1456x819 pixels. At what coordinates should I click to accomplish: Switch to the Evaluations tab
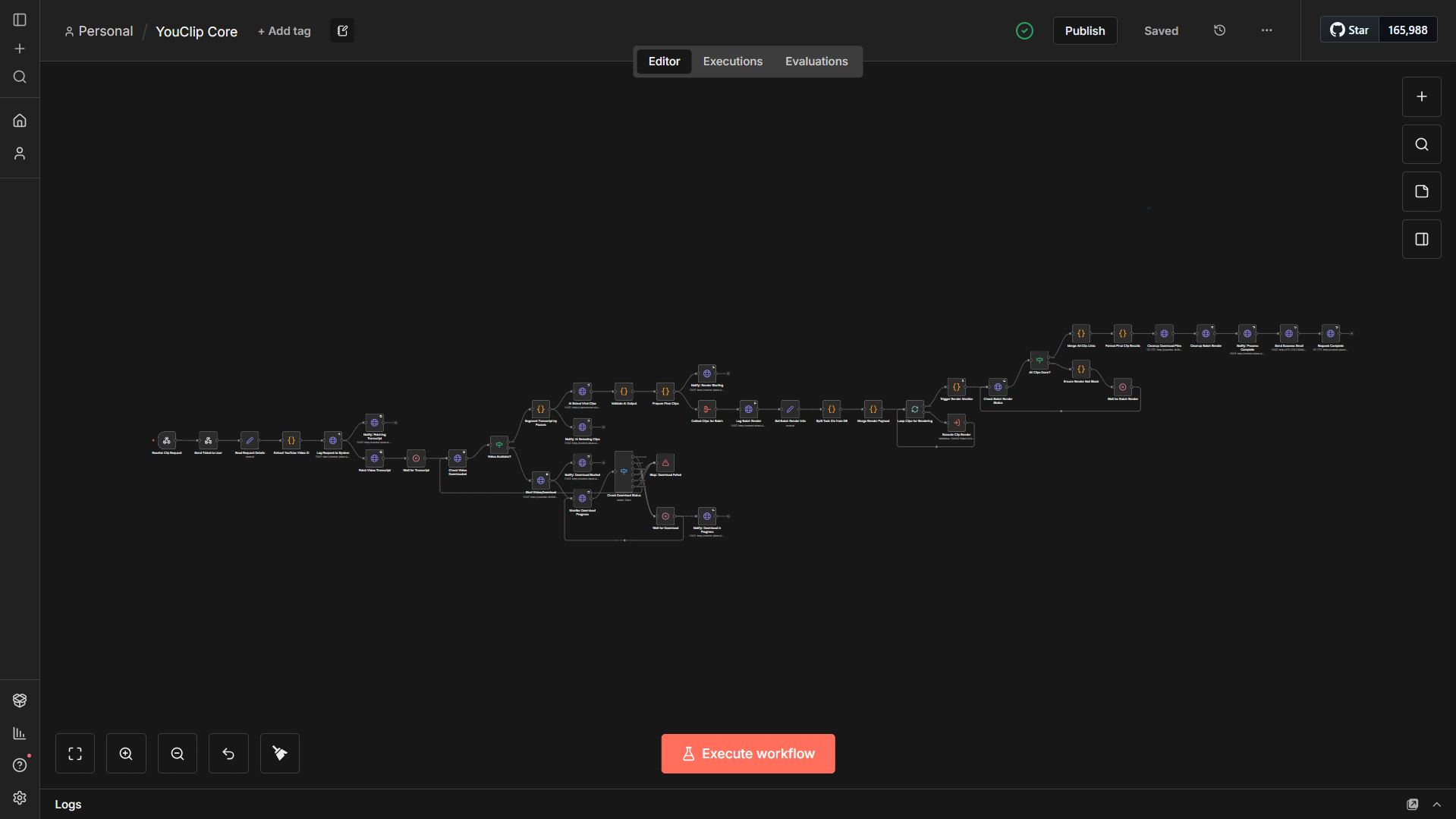[816, 61]
